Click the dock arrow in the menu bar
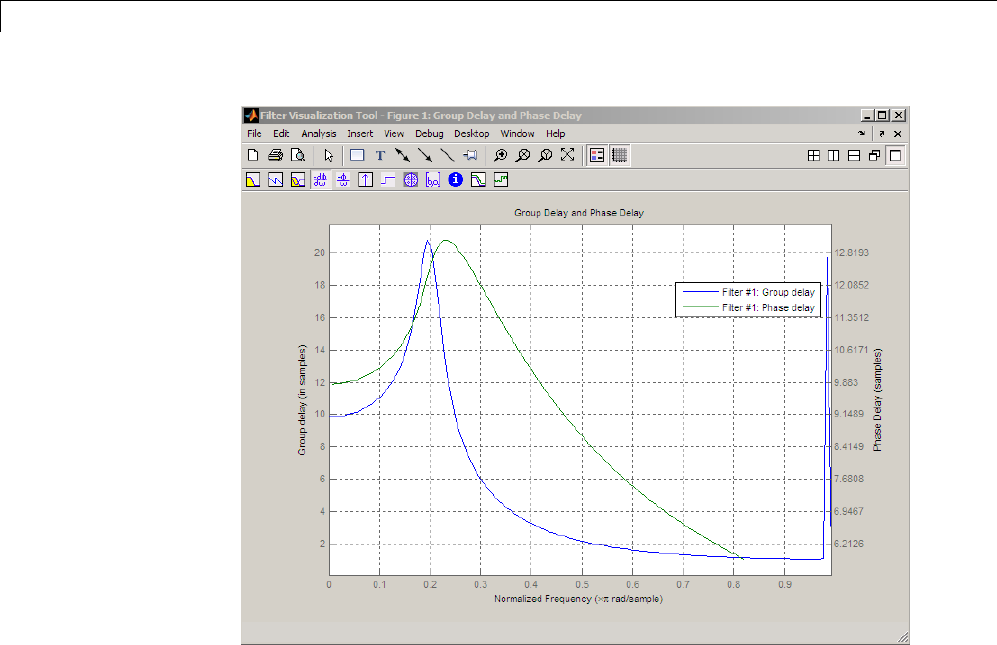Image resolution: width=997 pixels, height=645 pixels. [862, 134]
